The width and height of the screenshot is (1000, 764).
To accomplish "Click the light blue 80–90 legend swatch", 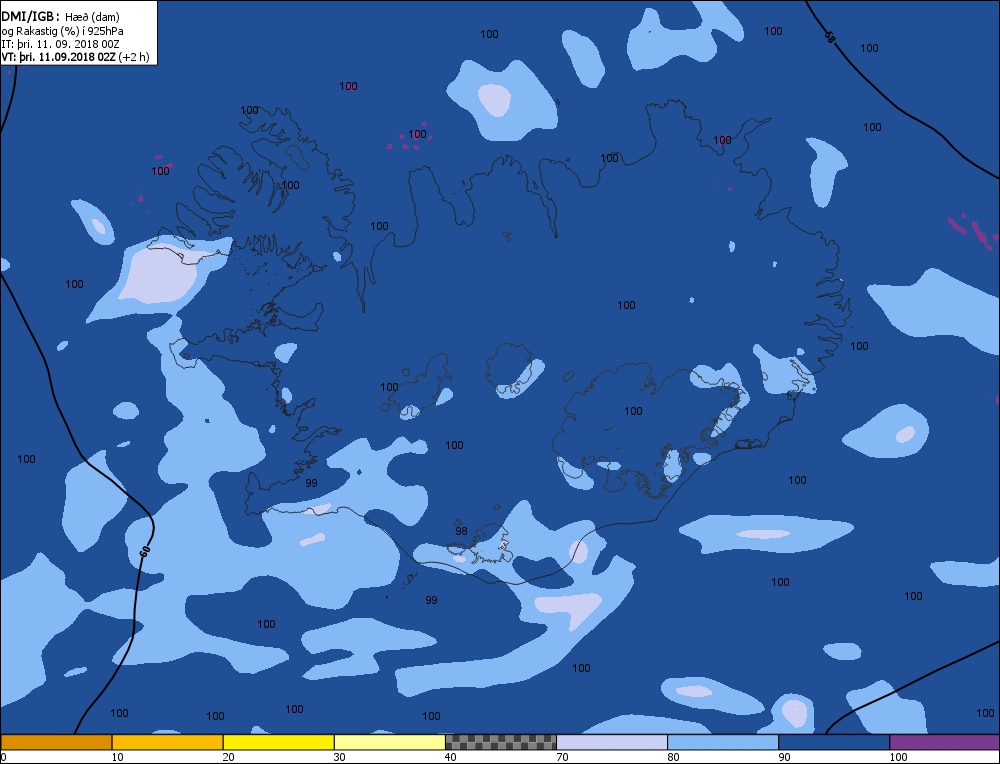I will pos(723,742).
